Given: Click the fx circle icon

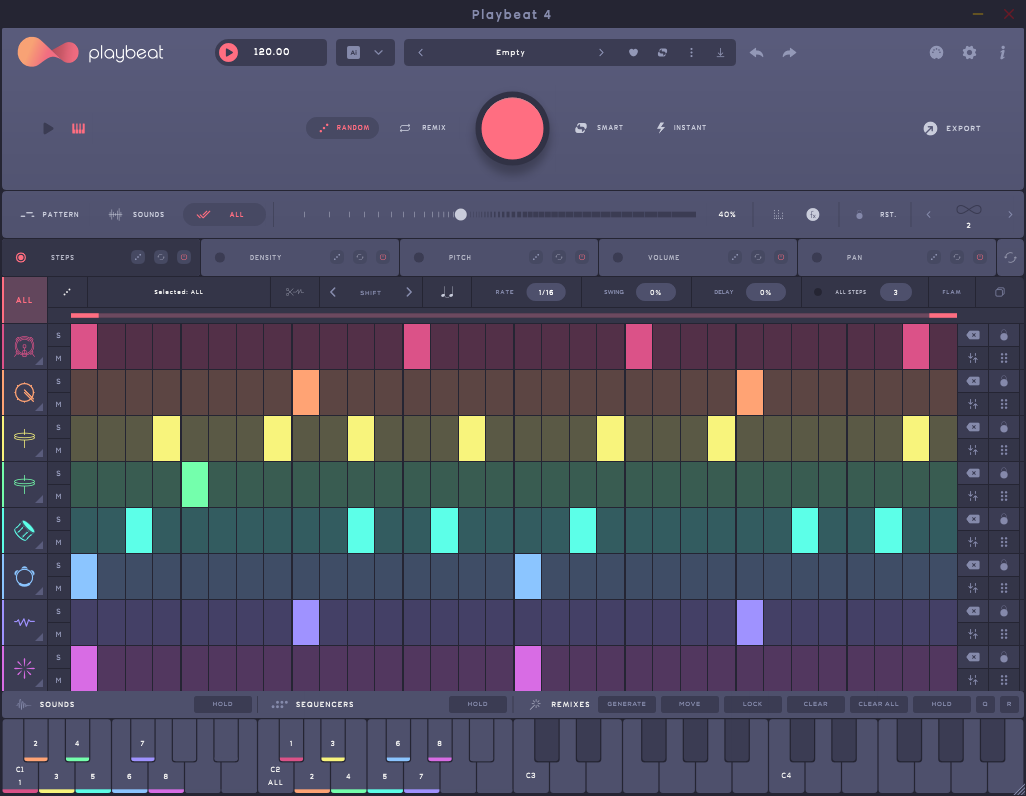Looking at the screenshot, I should tap(813, 214).
